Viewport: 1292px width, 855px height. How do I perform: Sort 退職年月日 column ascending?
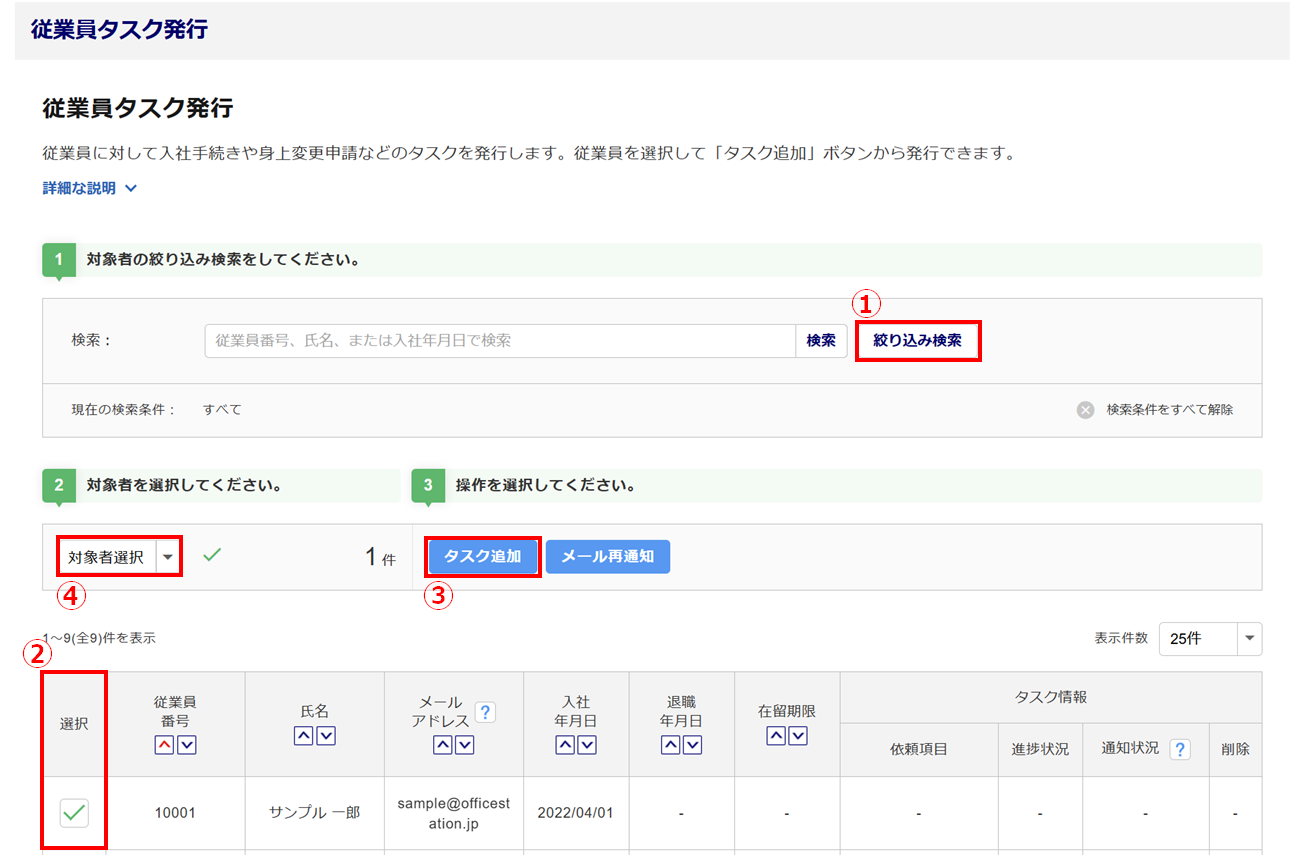pyautogui.click(x=671, y=745)
